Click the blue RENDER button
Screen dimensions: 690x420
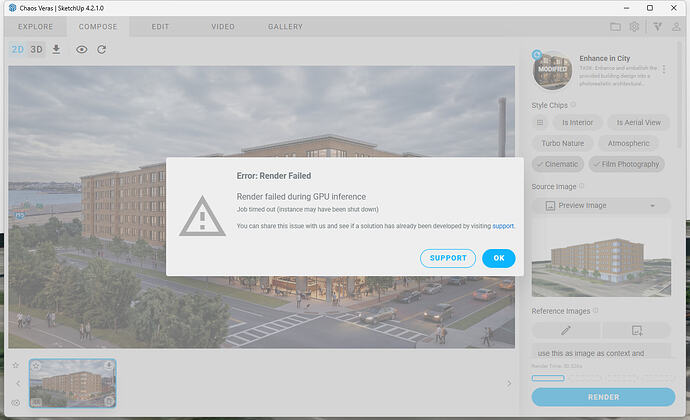(x=603, y=397)
